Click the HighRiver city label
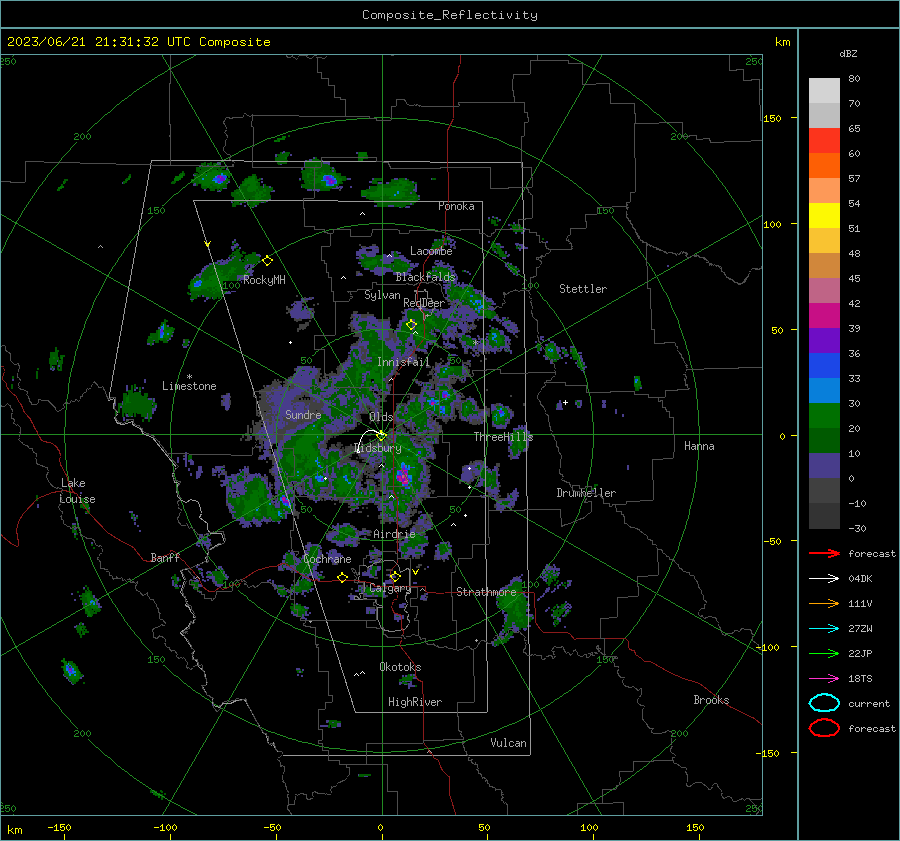 click(415, 702)
